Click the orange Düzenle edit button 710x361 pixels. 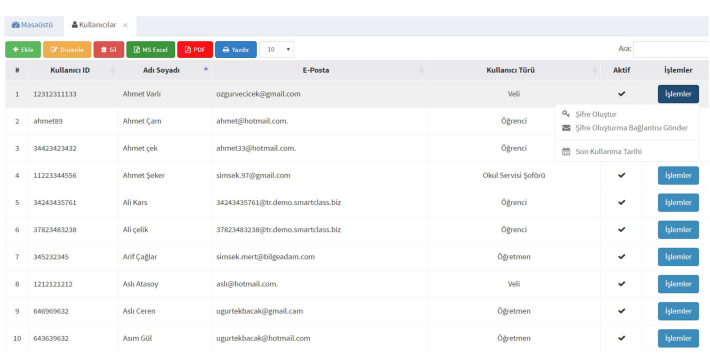pos(67,50)
